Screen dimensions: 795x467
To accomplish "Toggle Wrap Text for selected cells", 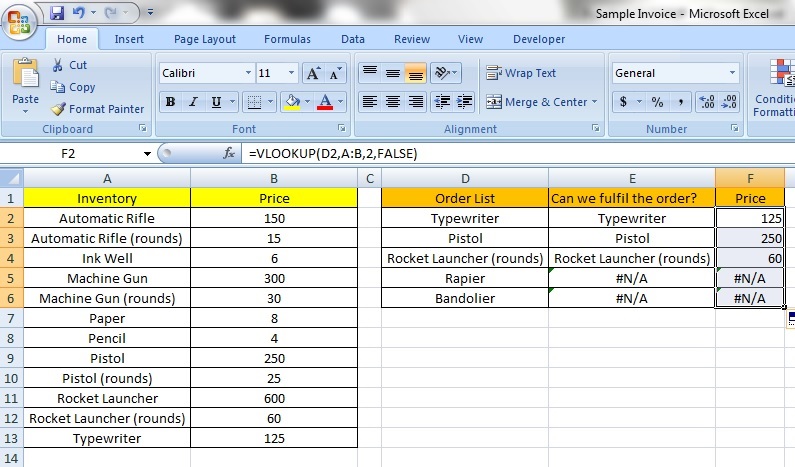I will 521,73.
